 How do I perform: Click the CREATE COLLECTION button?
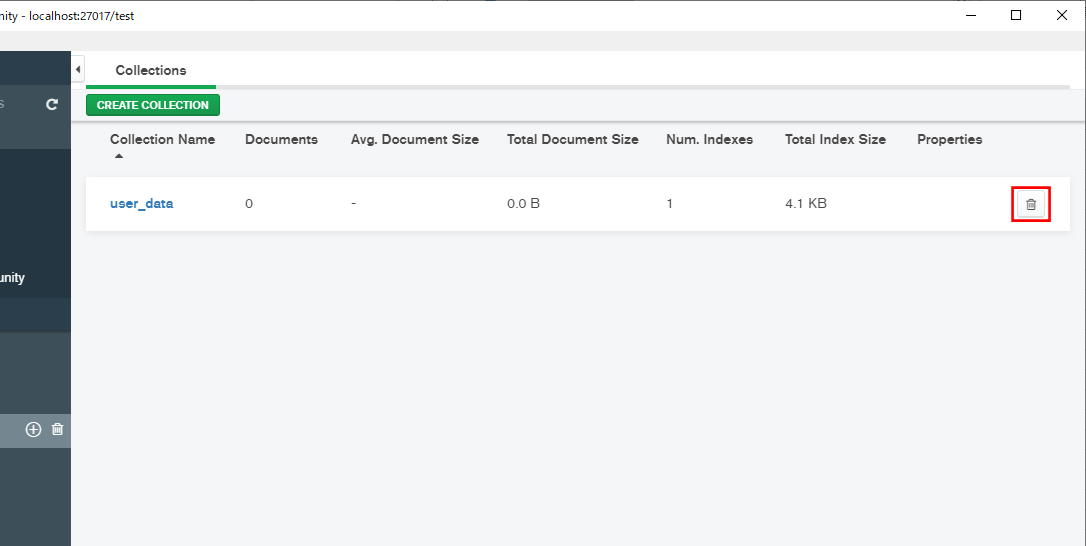(152, 105)
